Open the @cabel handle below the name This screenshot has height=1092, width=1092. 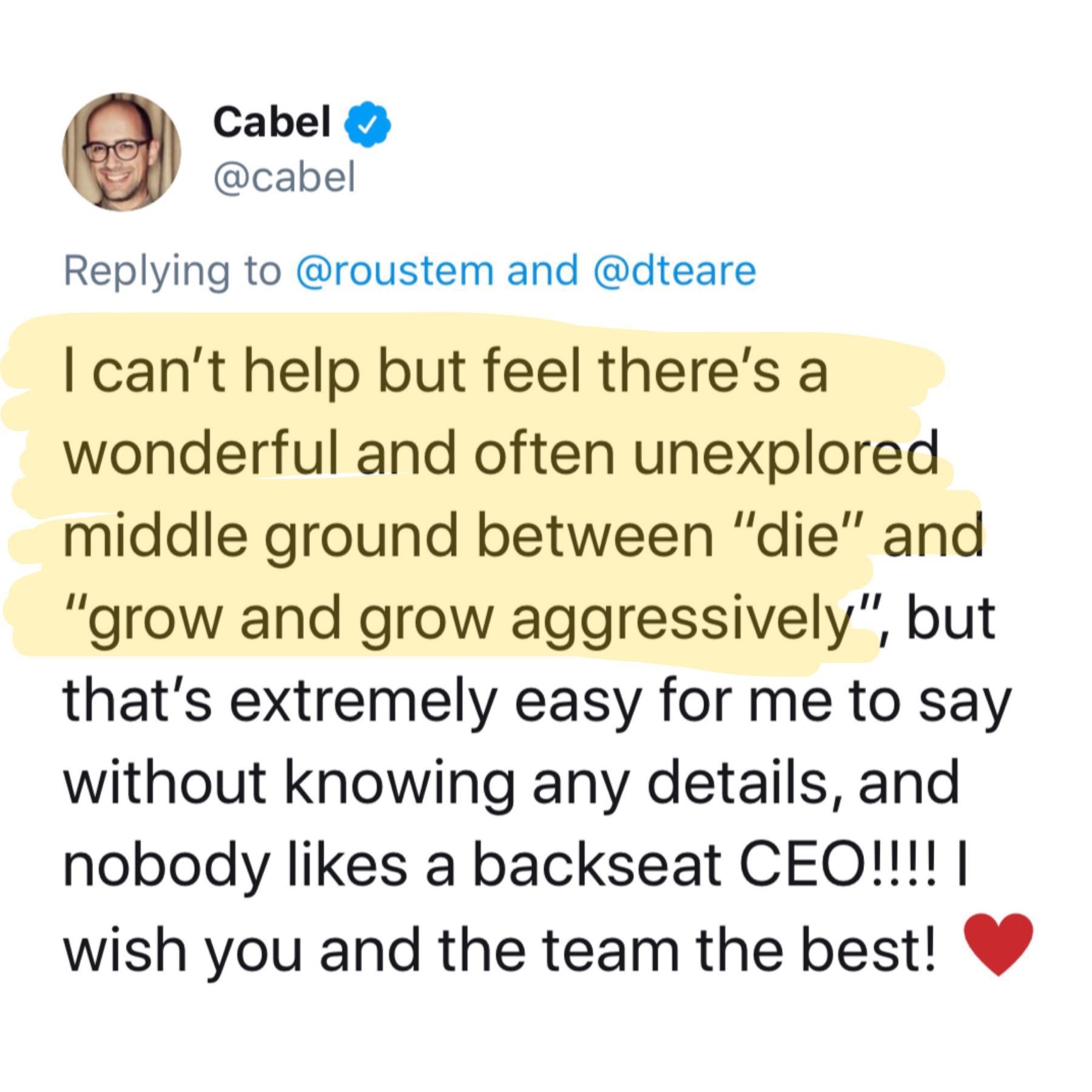coord(283,177)
